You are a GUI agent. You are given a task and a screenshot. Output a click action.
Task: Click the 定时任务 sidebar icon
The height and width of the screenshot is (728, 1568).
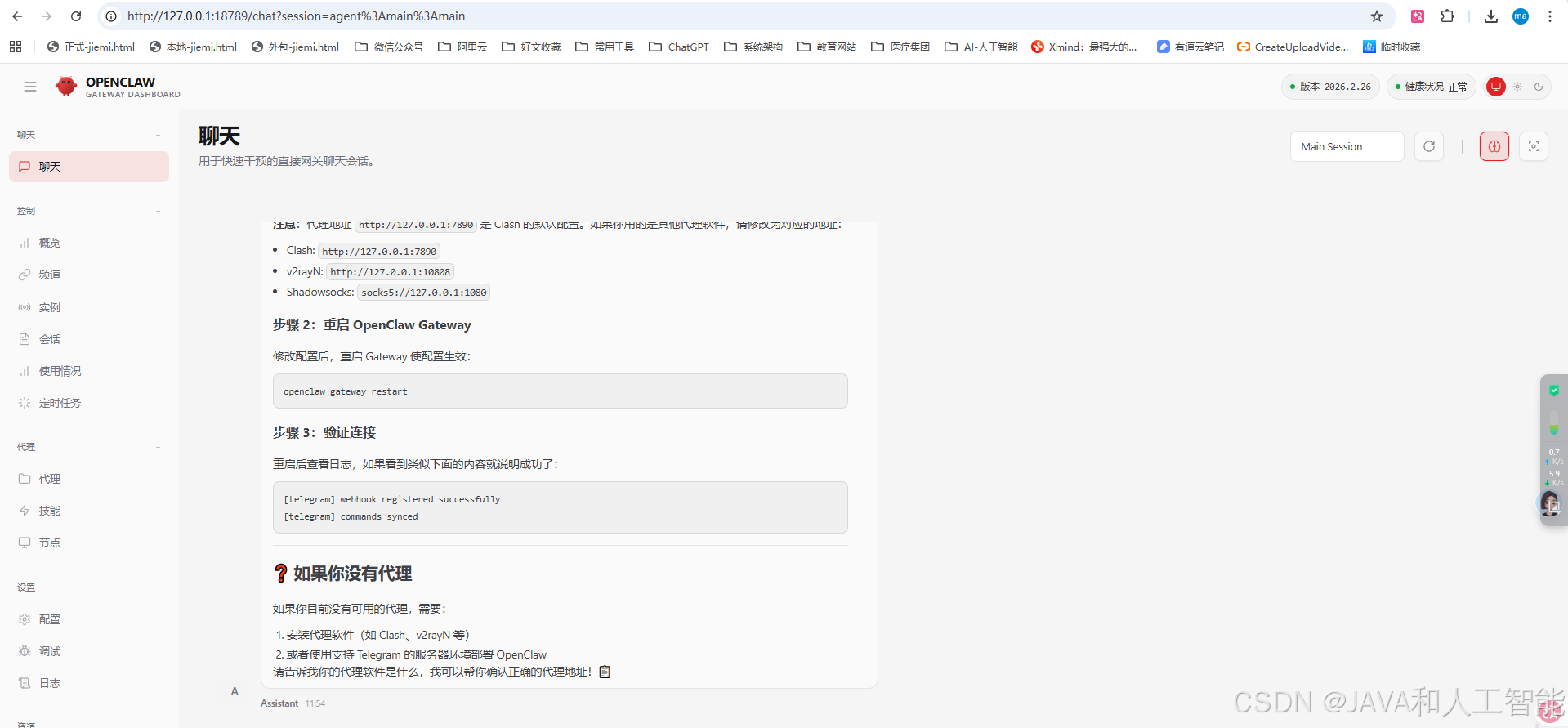(x=25, y=403)
